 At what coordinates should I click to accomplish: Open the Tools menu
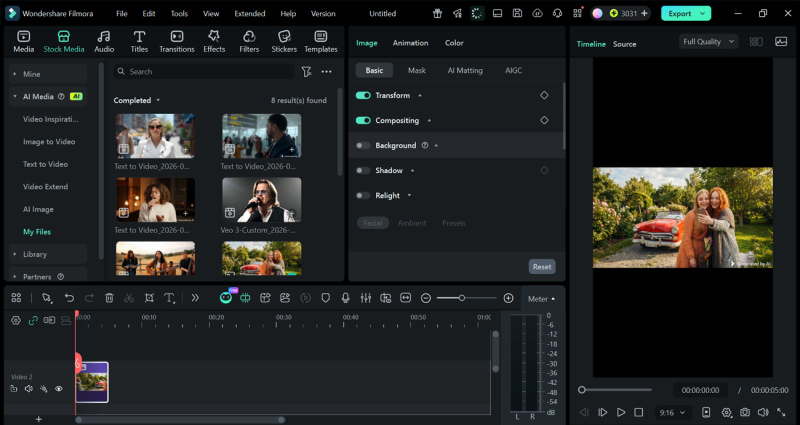coord(179,14)
